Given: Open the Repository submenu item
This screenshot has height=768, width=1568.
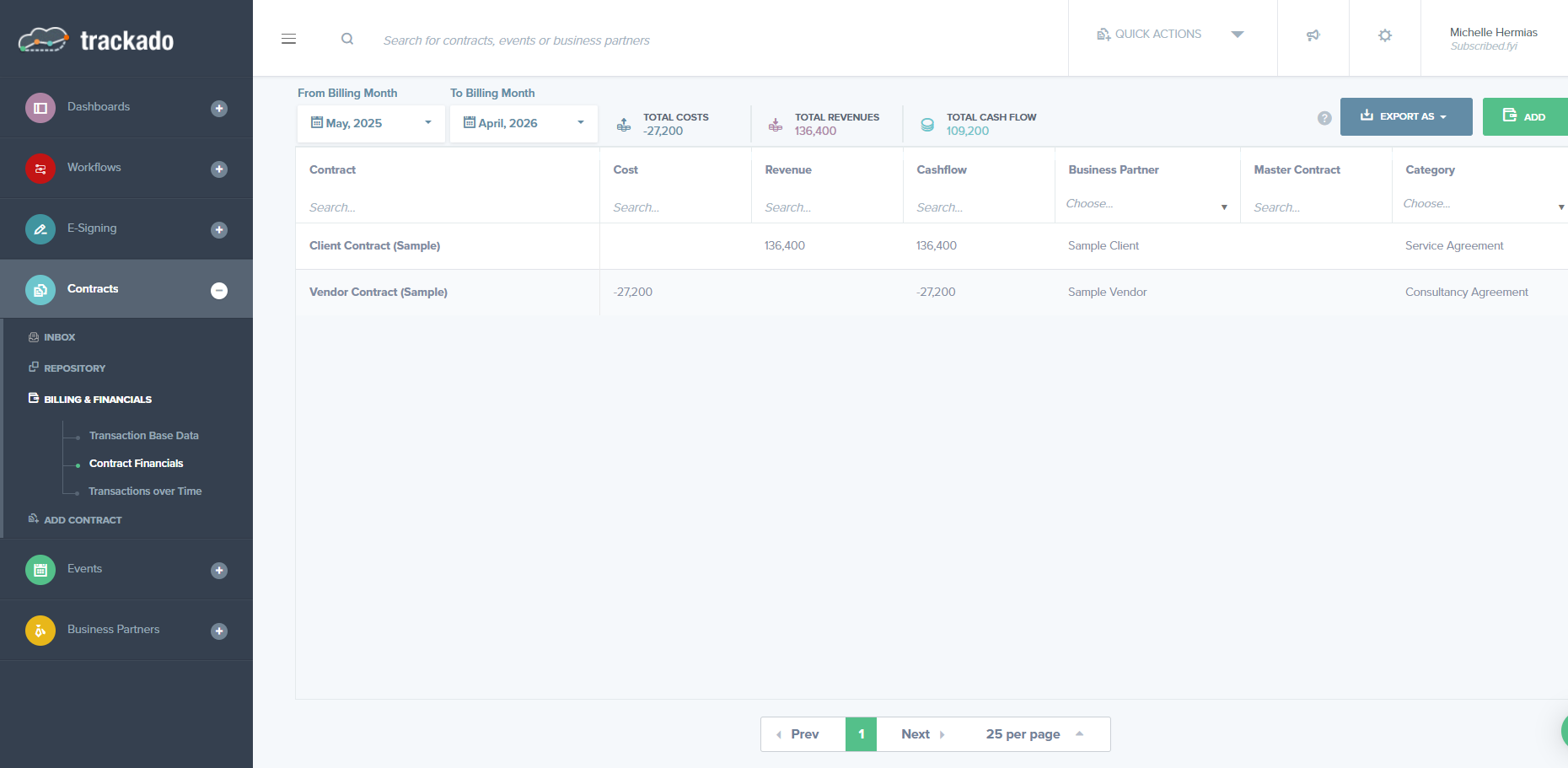Looking at the screenshot, I should 74,368.
